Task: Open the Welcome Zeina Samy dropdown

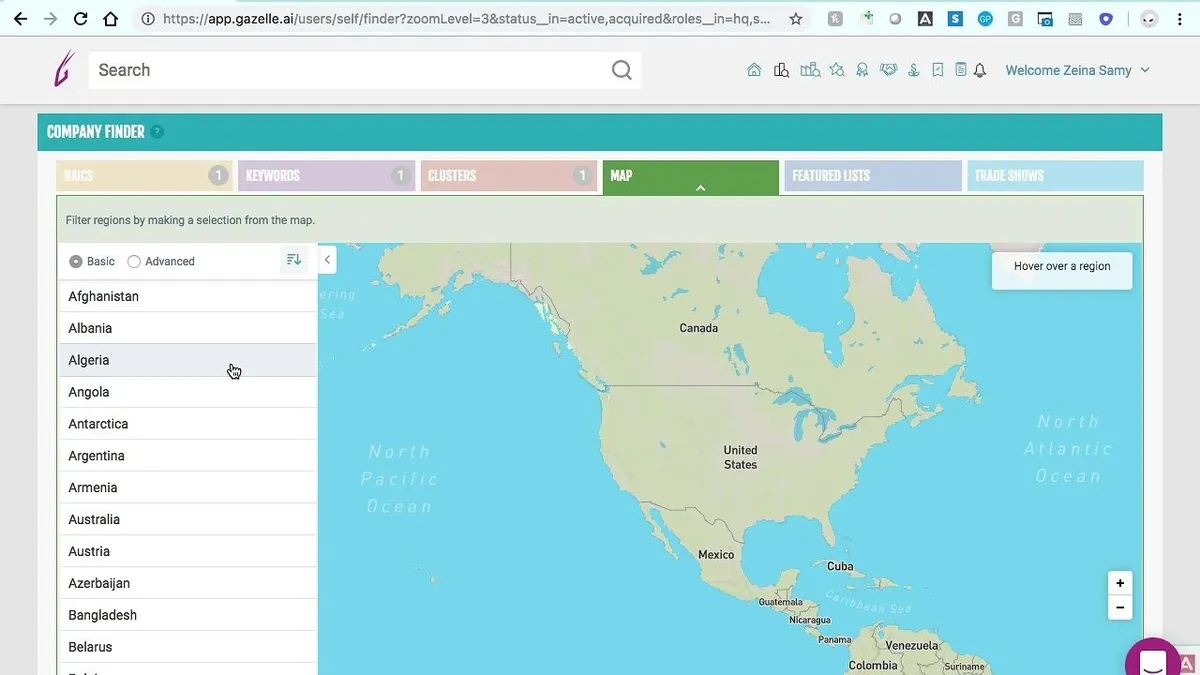Action: coord(1078,70)
